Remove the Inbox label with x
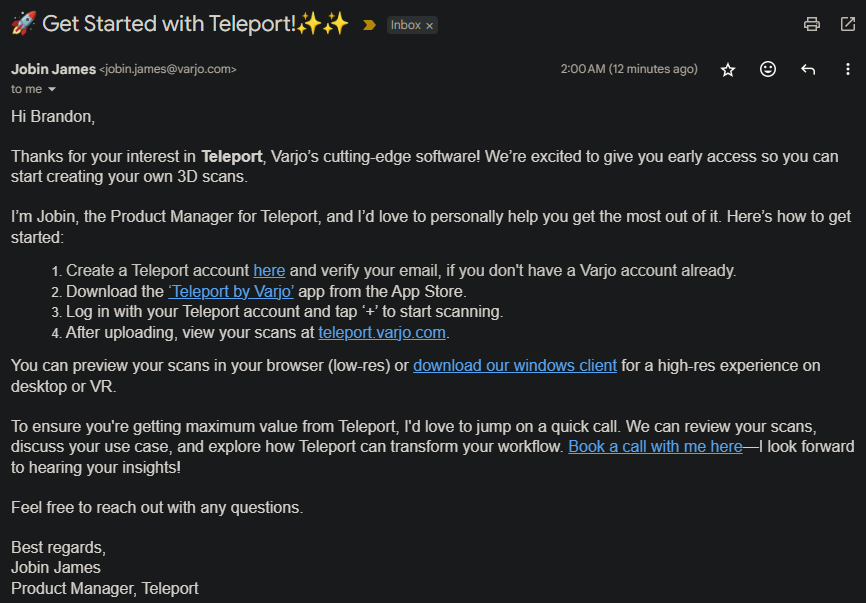 [x=429, y=25]
